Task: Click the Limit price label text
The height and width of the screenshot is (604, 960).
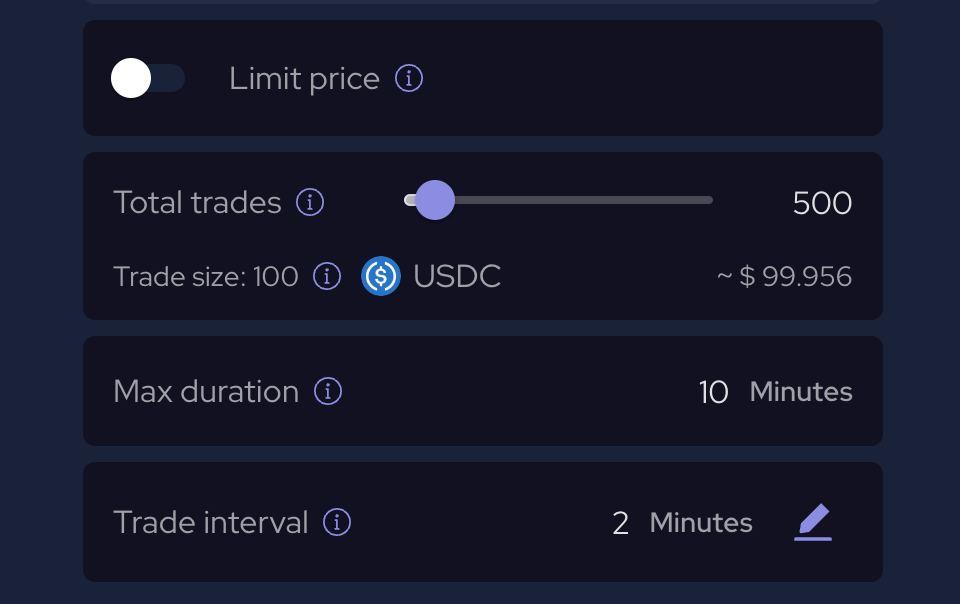Action: 304,79
